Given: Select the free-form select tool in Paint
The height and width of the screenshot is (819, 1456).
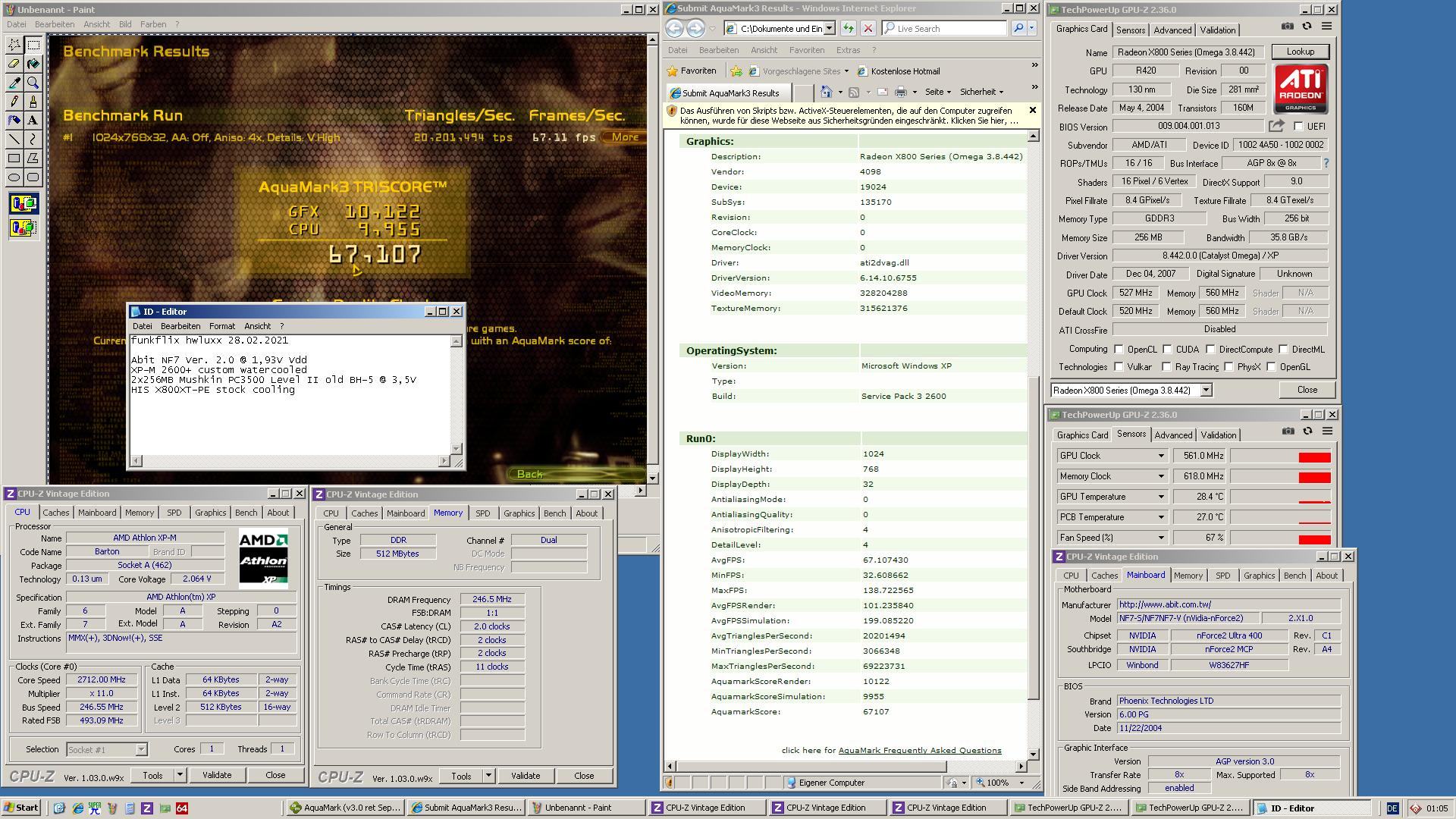Looking at the screenshot, I should point(14,45).
